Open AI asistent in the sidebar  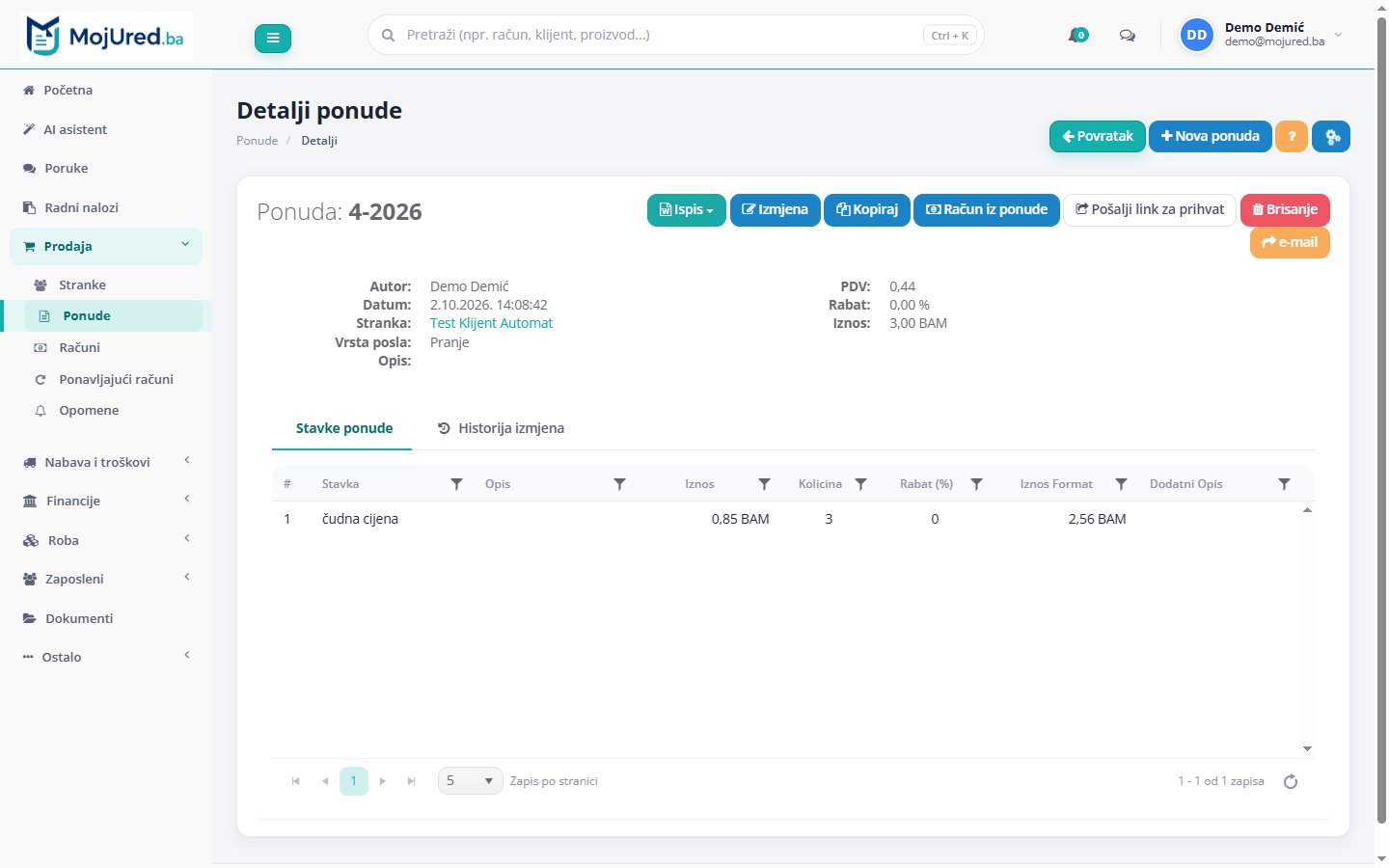(75, 129)
